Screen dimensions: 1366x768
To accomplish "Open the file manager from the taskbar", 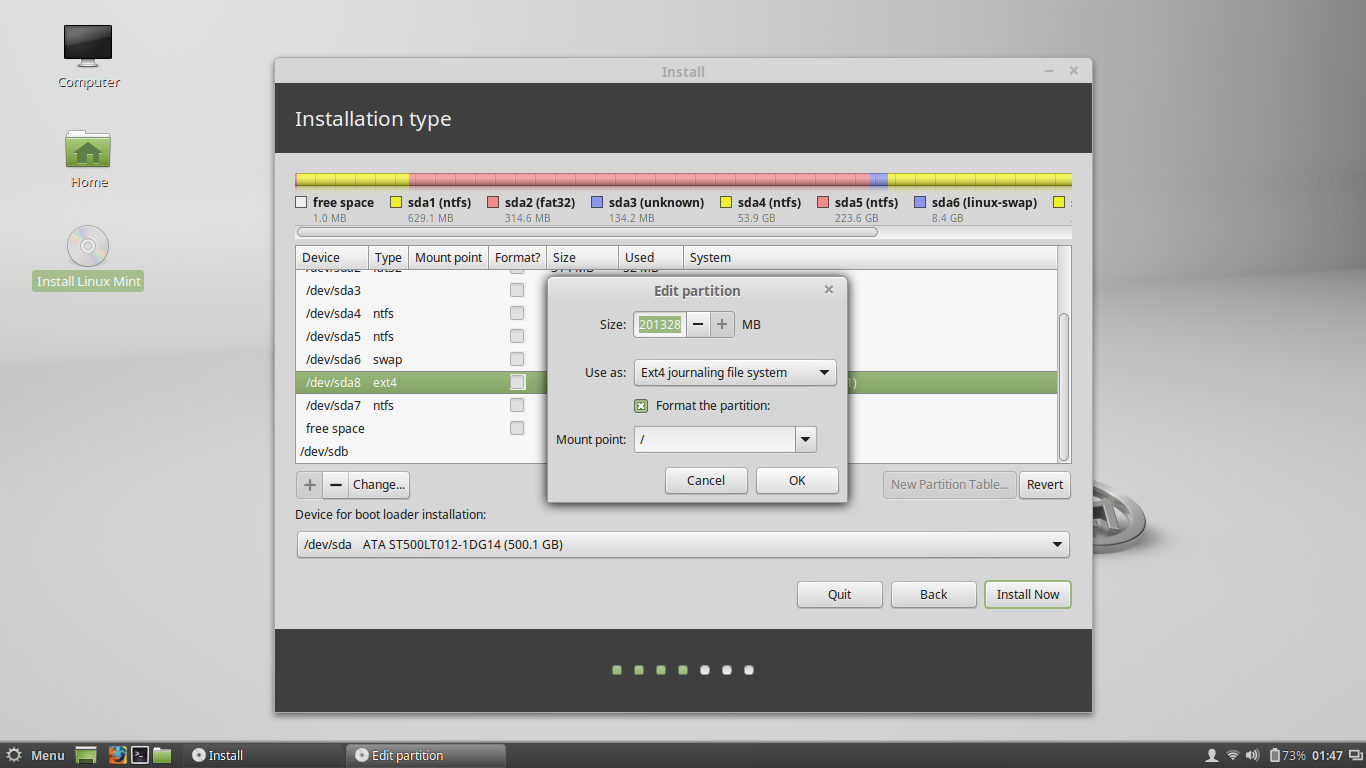I will tap(161, 755).
